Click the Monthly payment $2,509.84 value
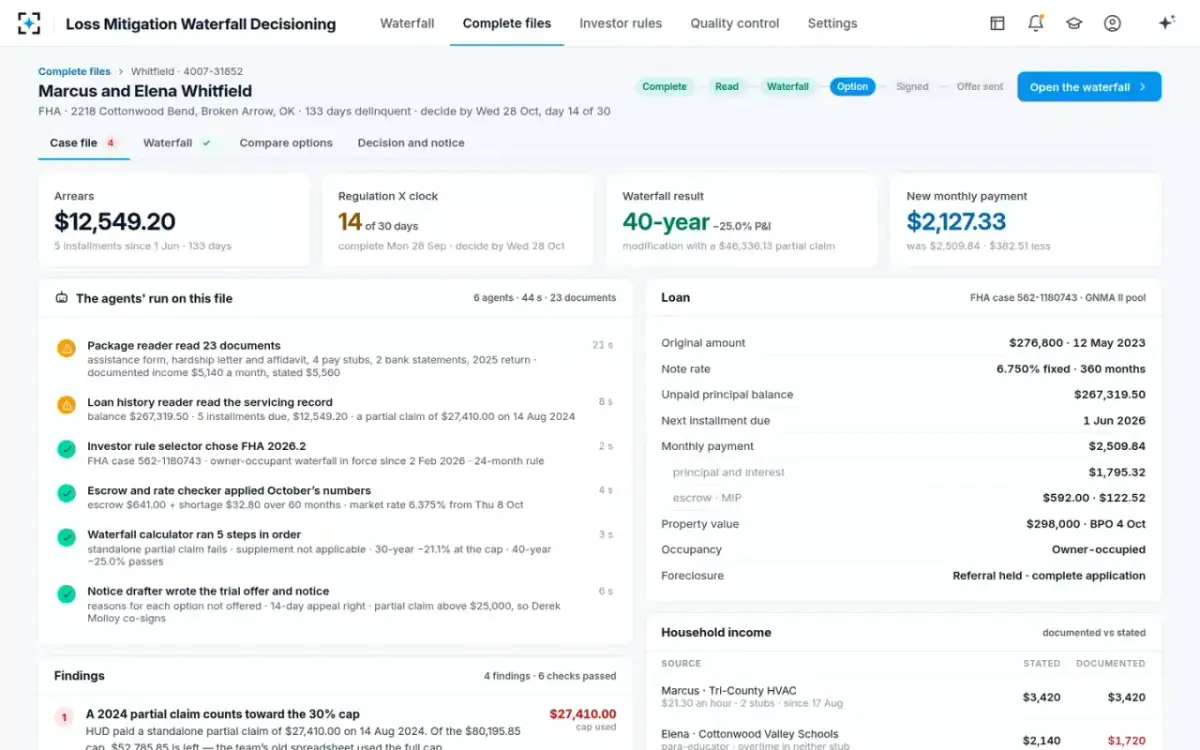1200x750 pixels. (1117, 447)
